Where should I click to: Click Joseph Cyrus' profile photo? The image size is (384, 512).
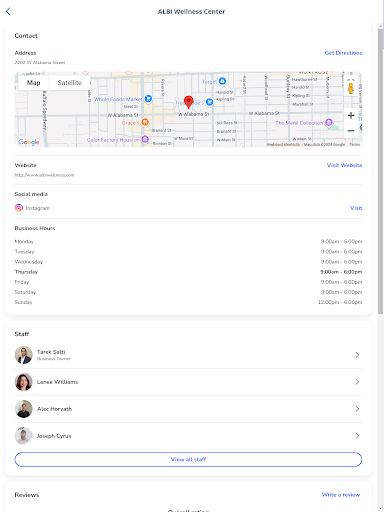(x=24, y=436)
